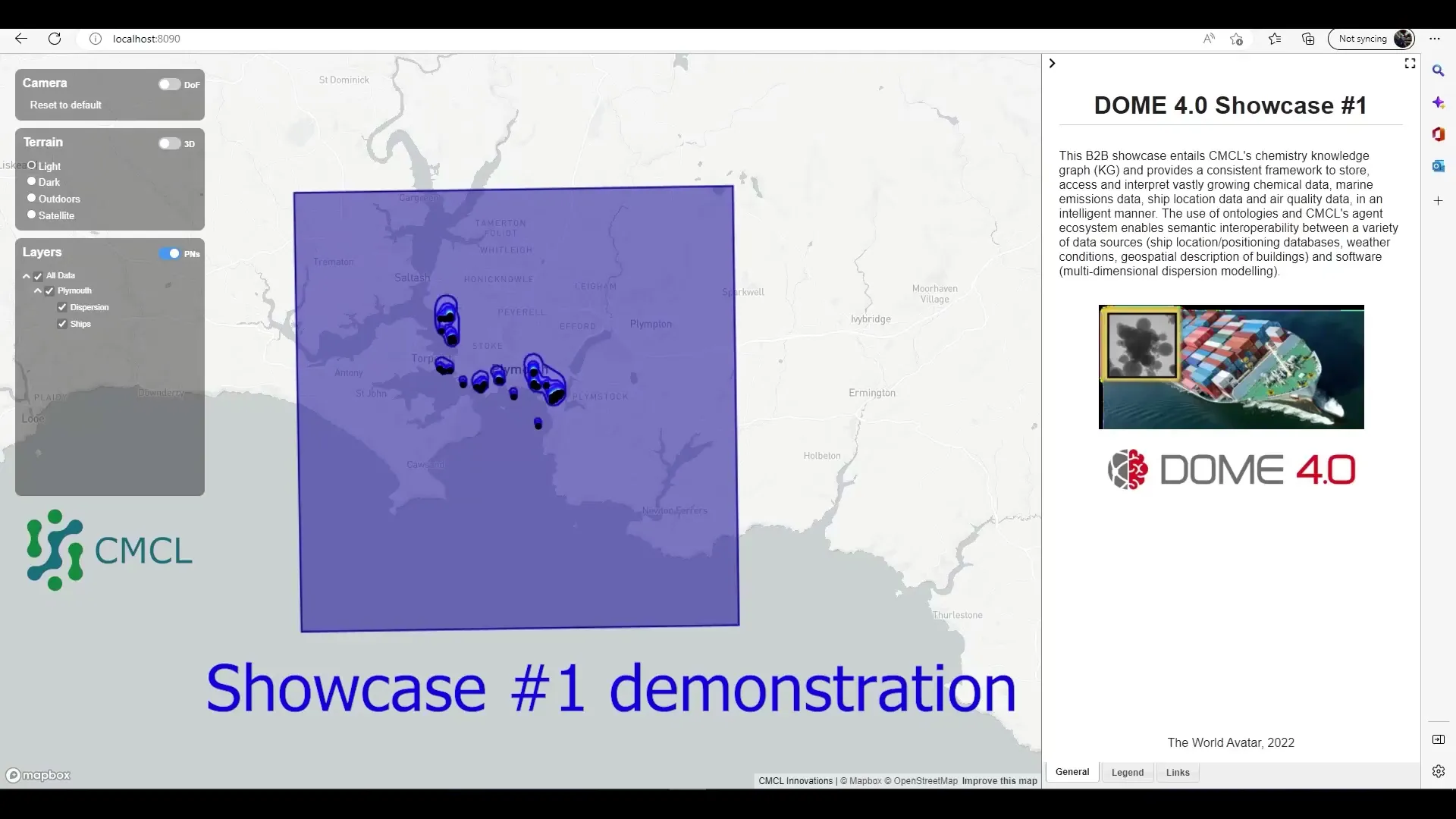The image size is (1456, 819).
Task: Switch to the Links tab
Action: pyautogui.click(x=1178, y=773)
